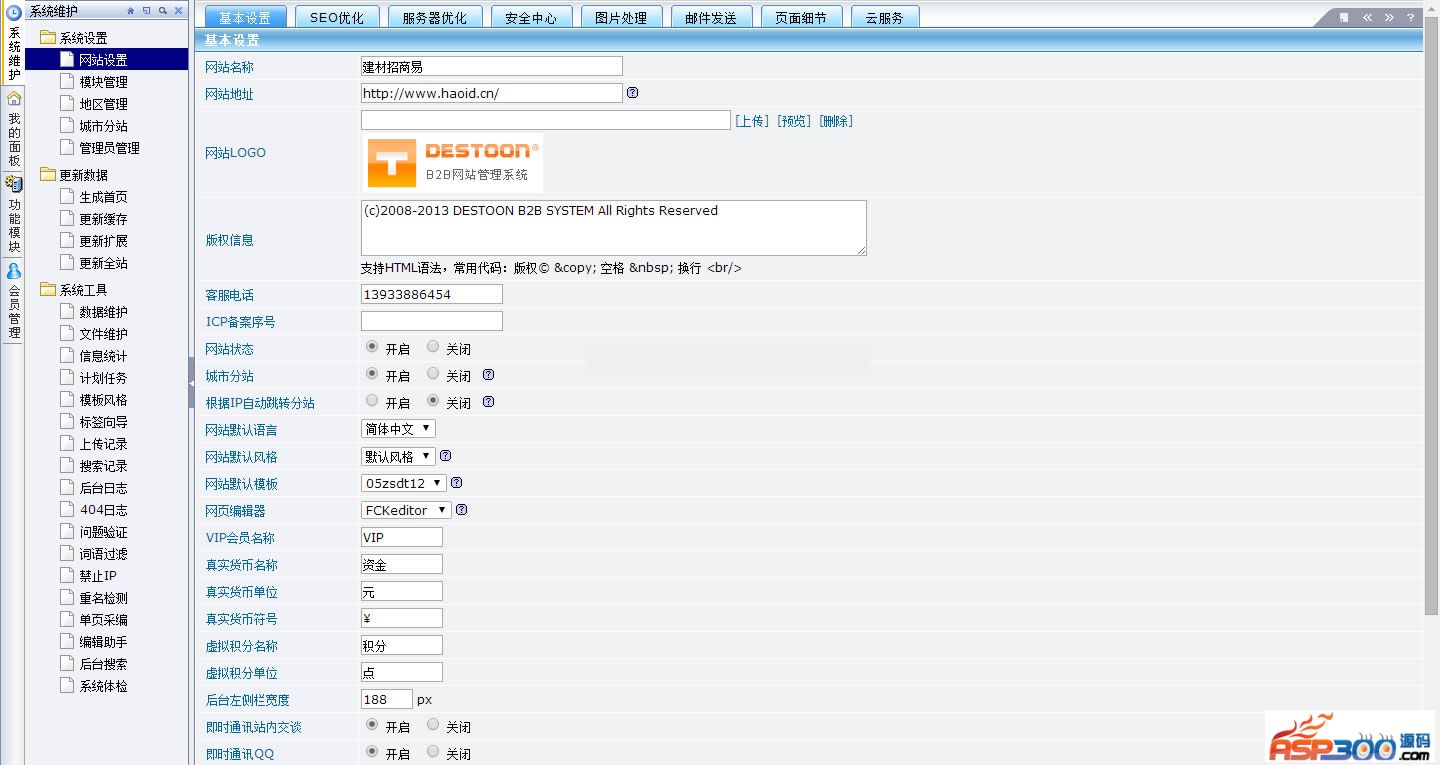This screenshot has height=765, width=1440.
Task: Open 管理员管理 in the sidebar tree
Action: pyautogui.click(x=109, y=148)
